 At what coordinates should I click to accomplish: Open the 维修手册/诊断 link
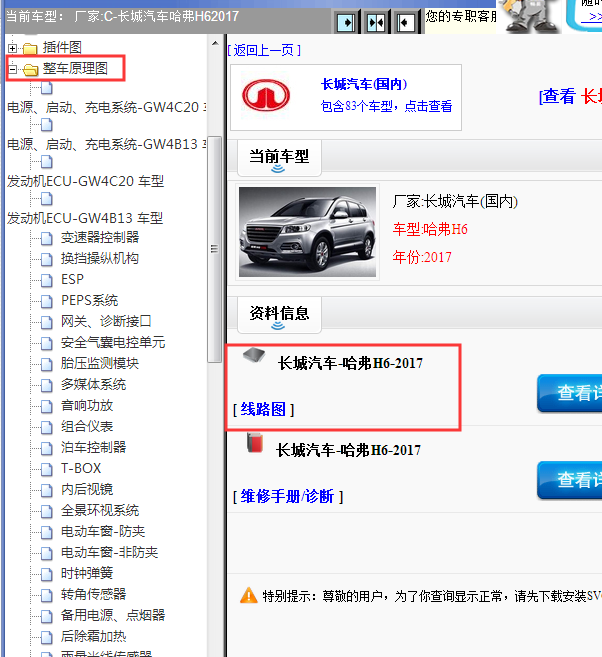[287, 497]
